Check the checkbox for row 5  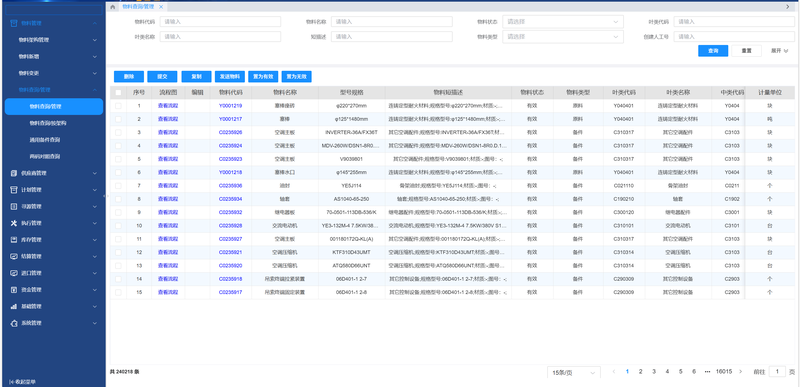[118, 159]
